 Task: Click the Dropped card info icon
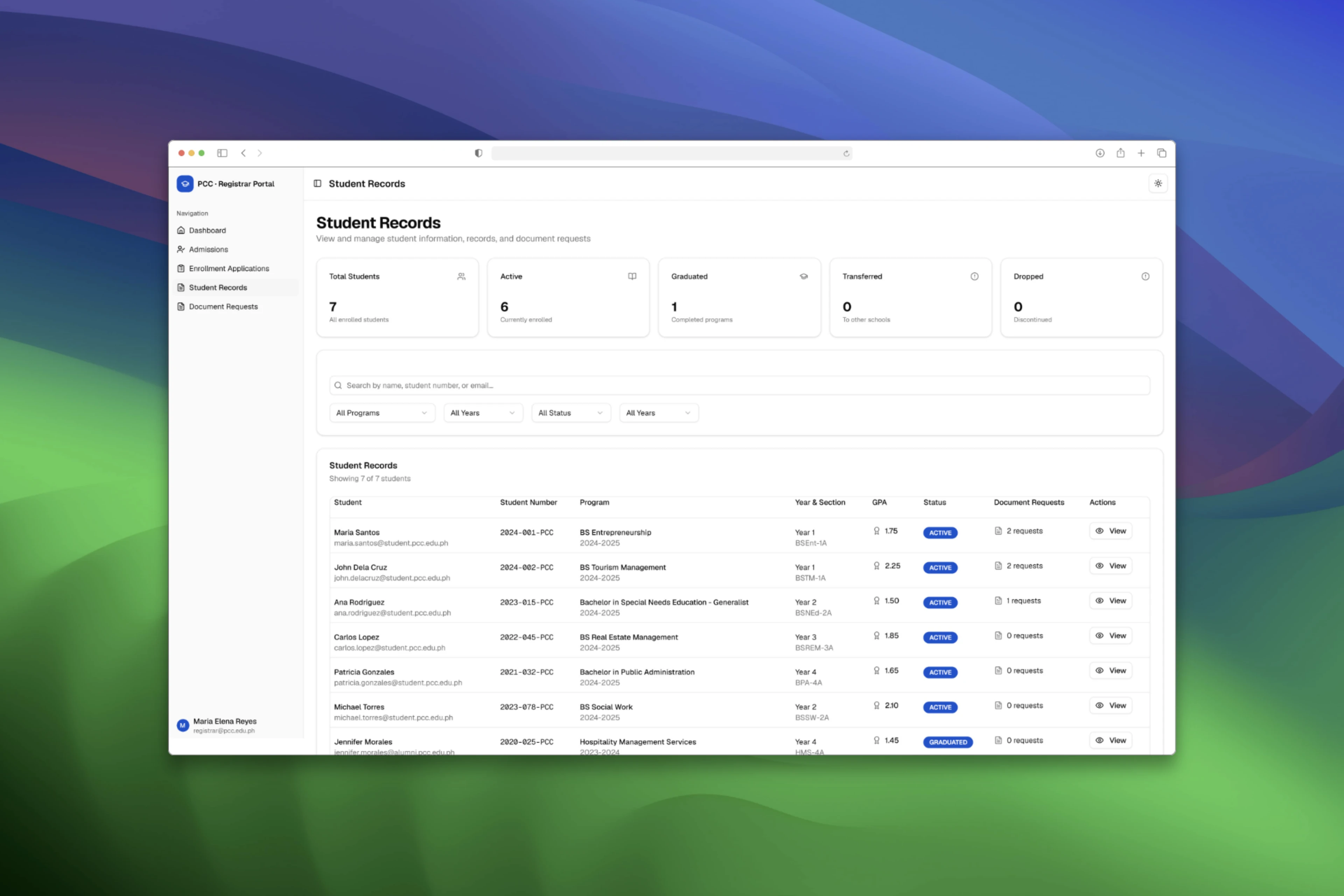(1145, 276)
